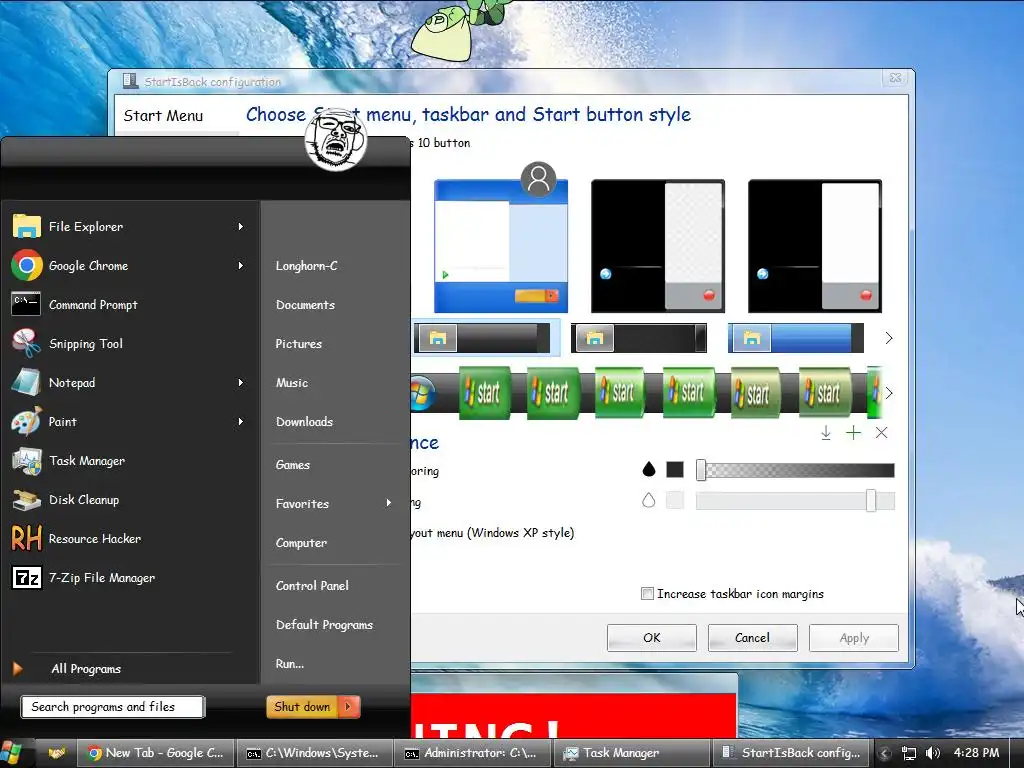Click the download start button image icon
The width and height of the screenshot is (1024, 768).
825,432
